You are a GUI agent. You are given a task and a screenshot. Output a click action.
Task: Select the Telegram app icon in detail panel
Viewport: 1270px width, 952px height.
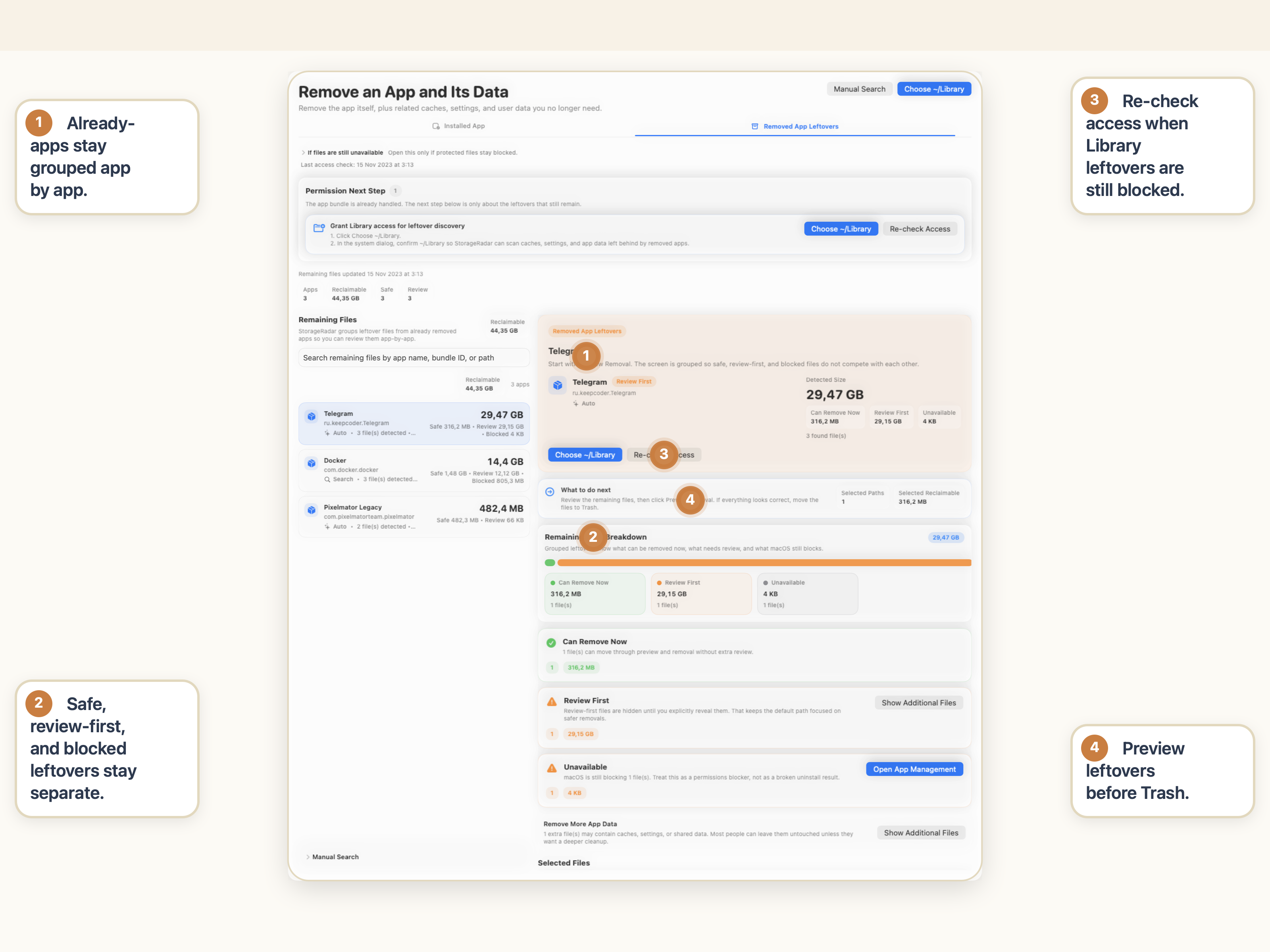558,386
